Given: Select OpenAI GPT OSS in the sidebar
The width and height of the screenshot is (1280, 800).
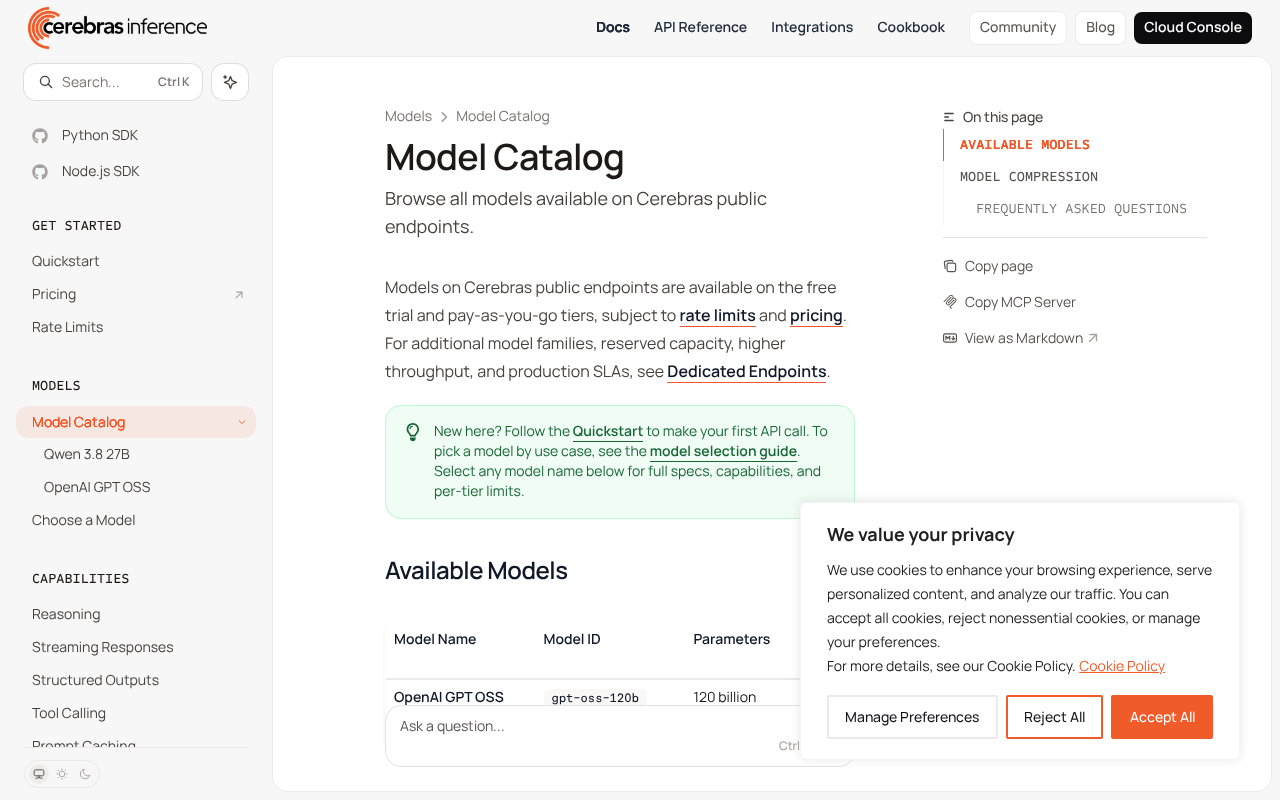Looking at the screenshot, I should click(x=97, y=487).
